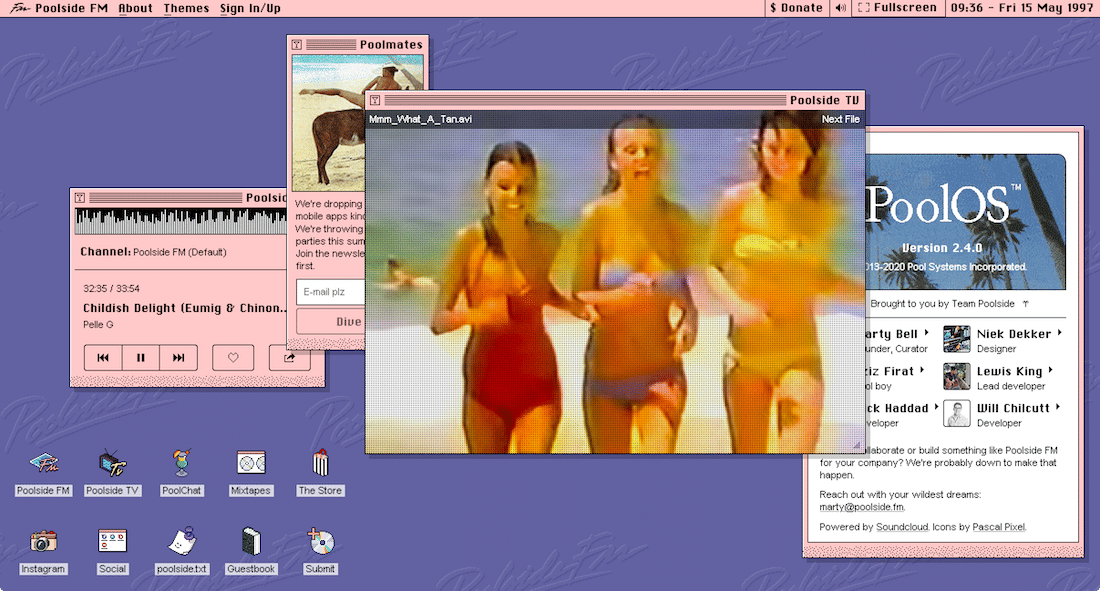Click the track title Childish Delight
This screenshot has width=1100, height=591.
tap(185, 308)
